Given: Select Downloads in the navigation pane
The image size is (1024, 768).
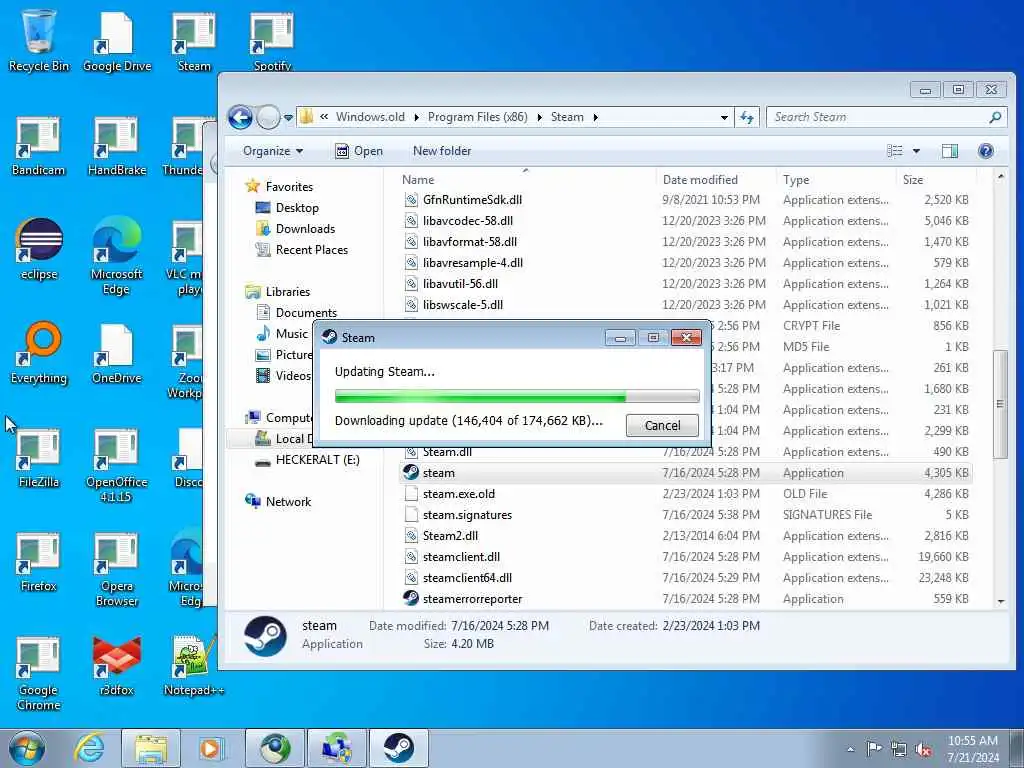Looking at the screenshot, I should 305,229.
